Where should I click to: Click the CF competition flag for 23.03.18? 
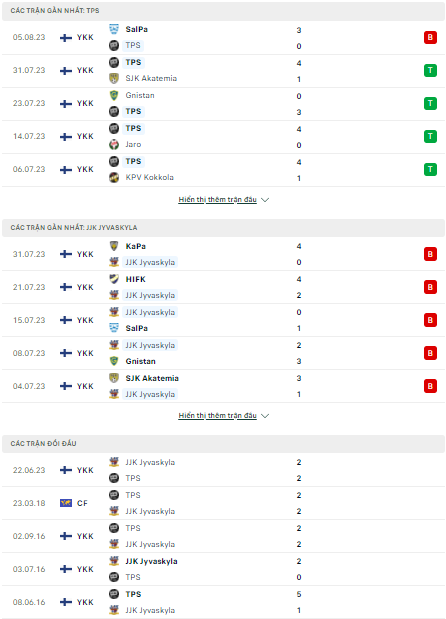(66, 503)
